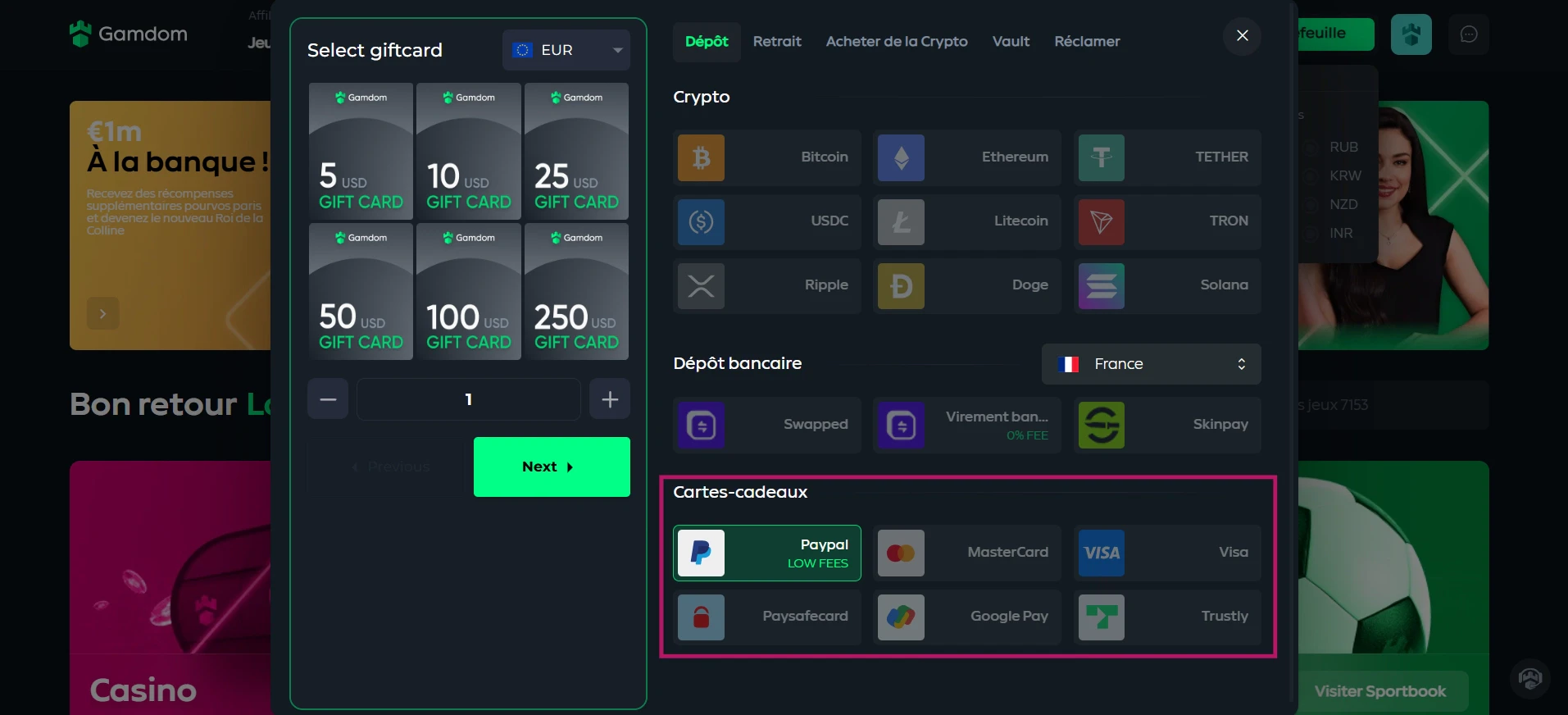Choose NZD in the currency list

pyautogui.click(x=1343, y=204)
